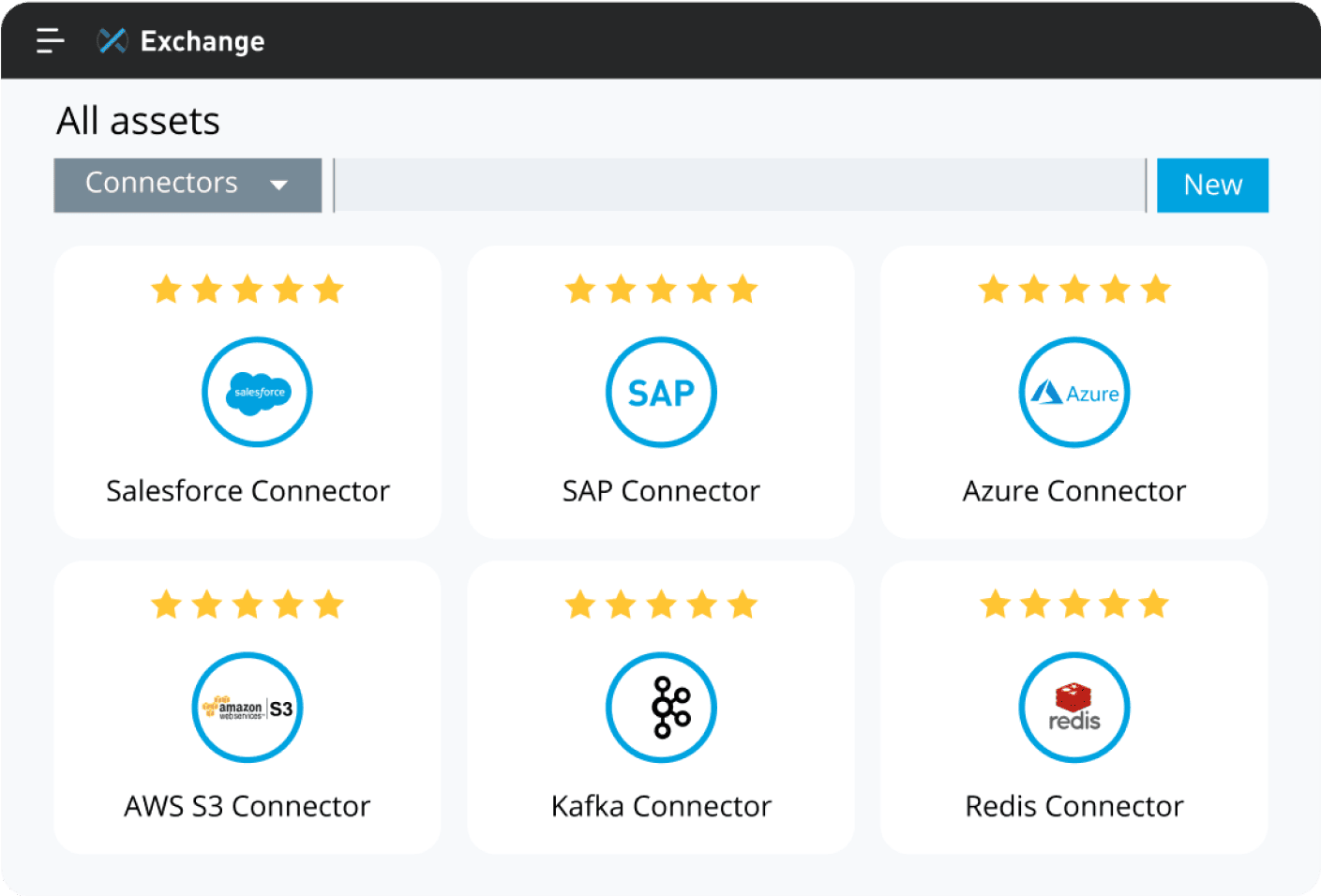
Task: Click inside the search input field
Action: pyautogui.click(x=741, y=185)
